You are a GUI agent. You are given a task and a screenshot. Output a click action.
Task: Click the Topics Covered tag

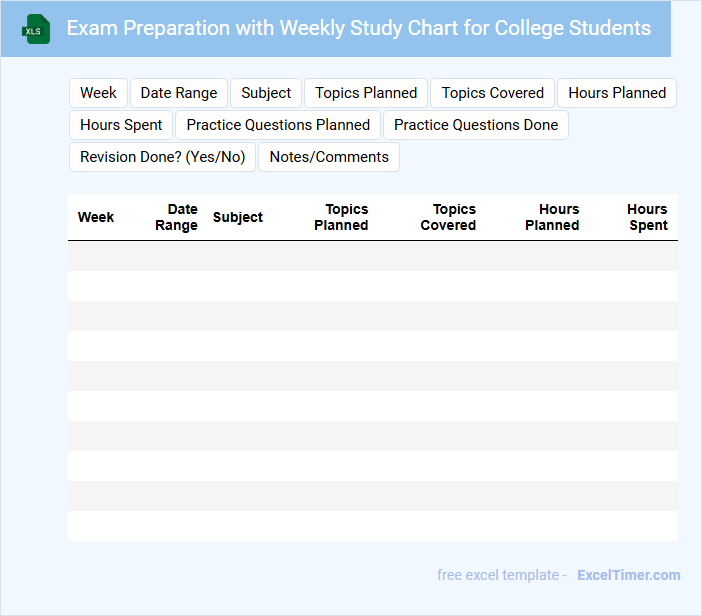pos(493,93)
